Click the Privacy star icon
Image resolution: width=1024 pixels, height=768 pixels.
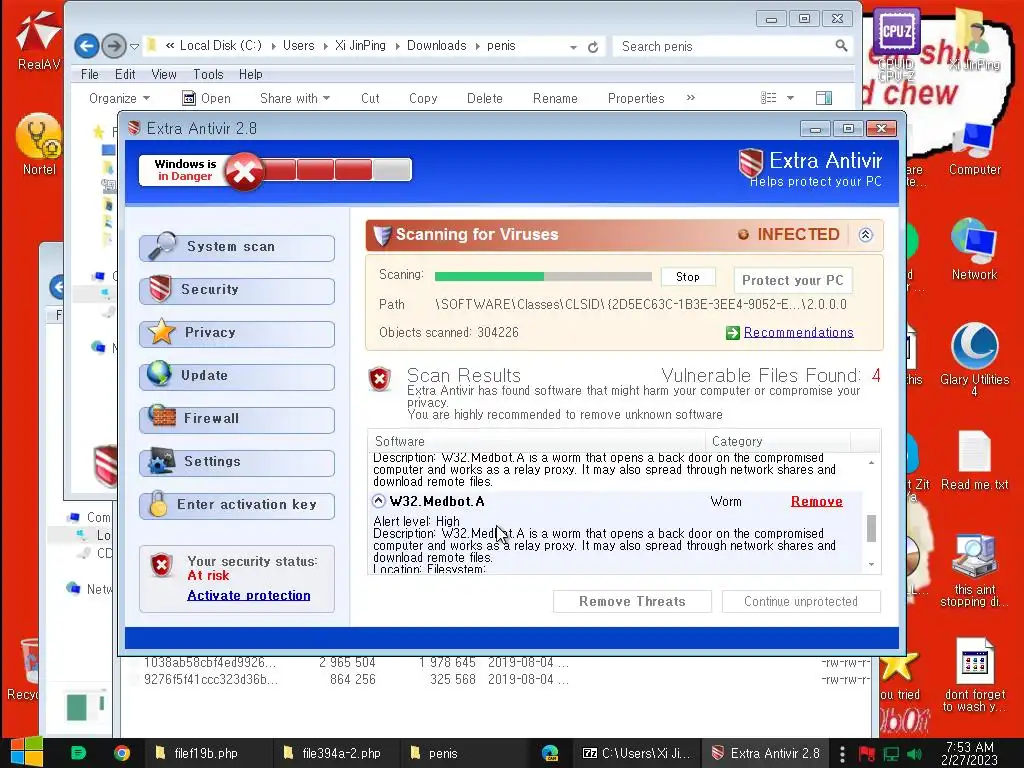[161, 332]
